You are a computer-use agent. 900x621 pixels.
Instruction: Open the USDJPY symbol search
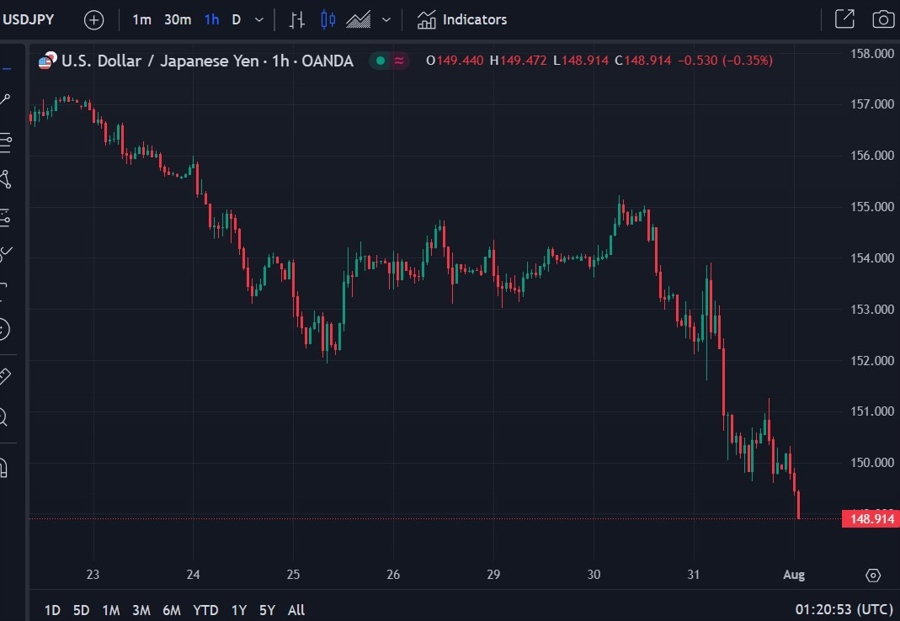(27, 20)
